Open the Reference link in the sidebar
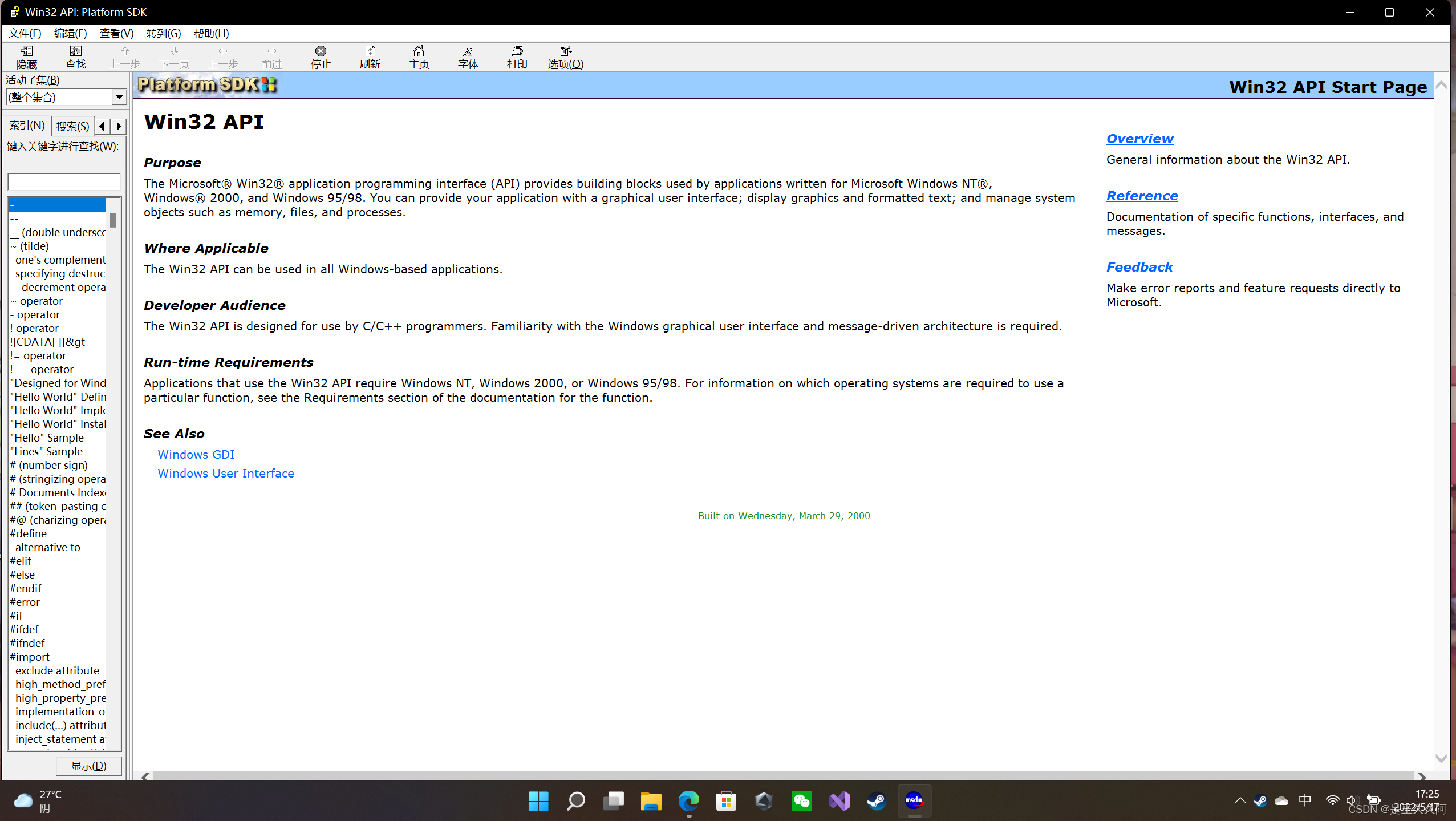 point(1142,196)
